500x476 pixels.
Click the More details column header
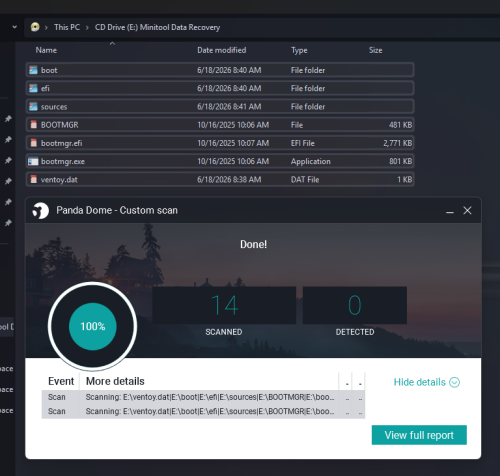tap(115, 381)
